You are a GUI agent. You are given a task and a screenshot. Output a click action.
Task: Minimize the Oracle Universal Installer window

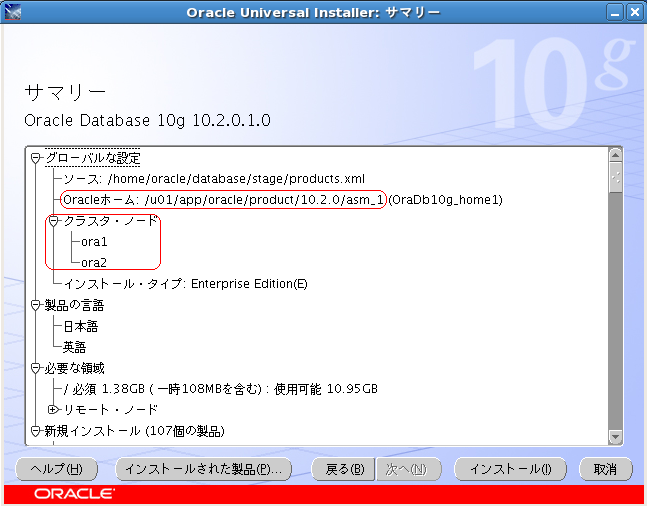point(614,12)
